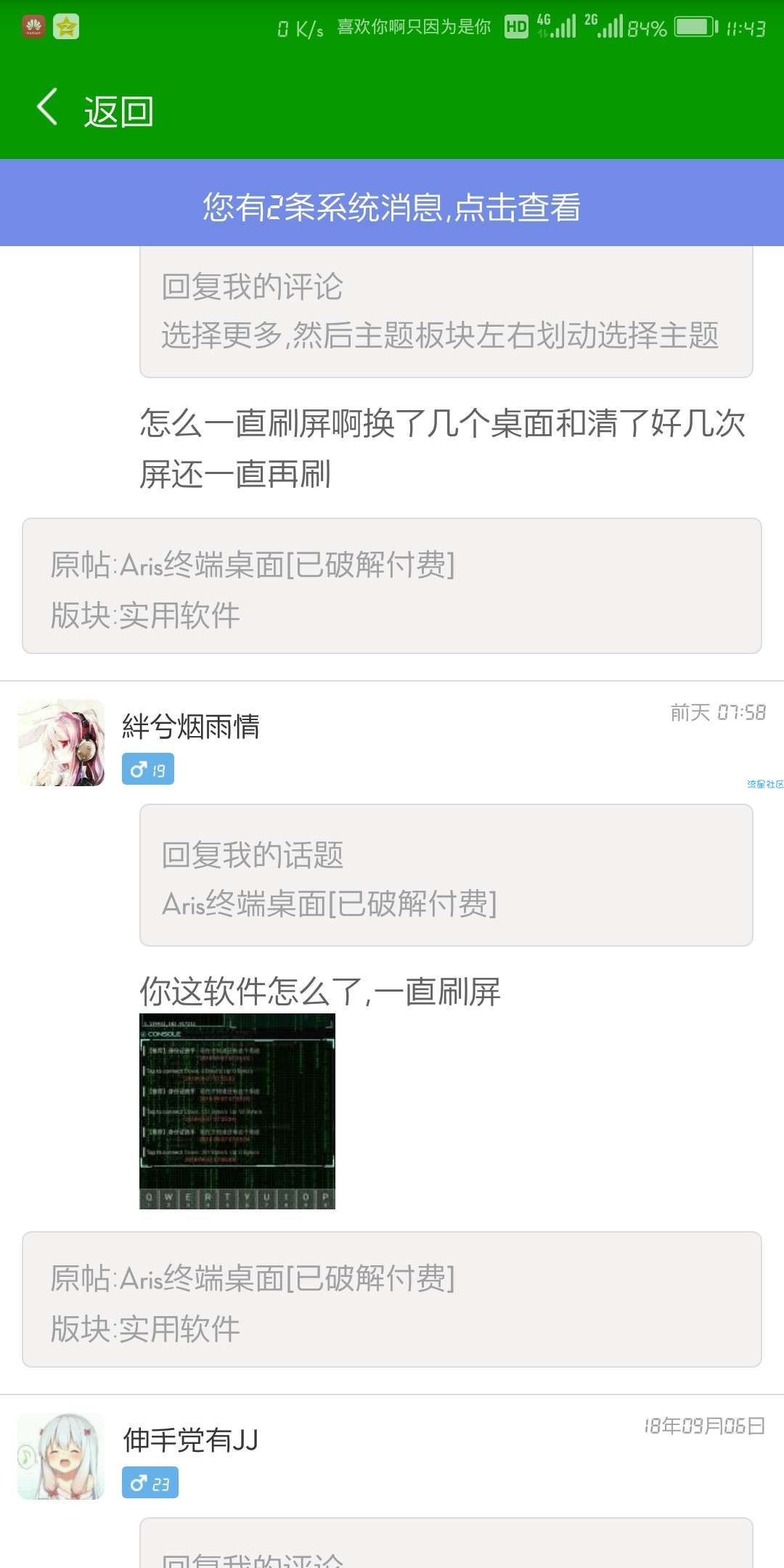Tap the HD call indicator icon

(x=516, y=28)
